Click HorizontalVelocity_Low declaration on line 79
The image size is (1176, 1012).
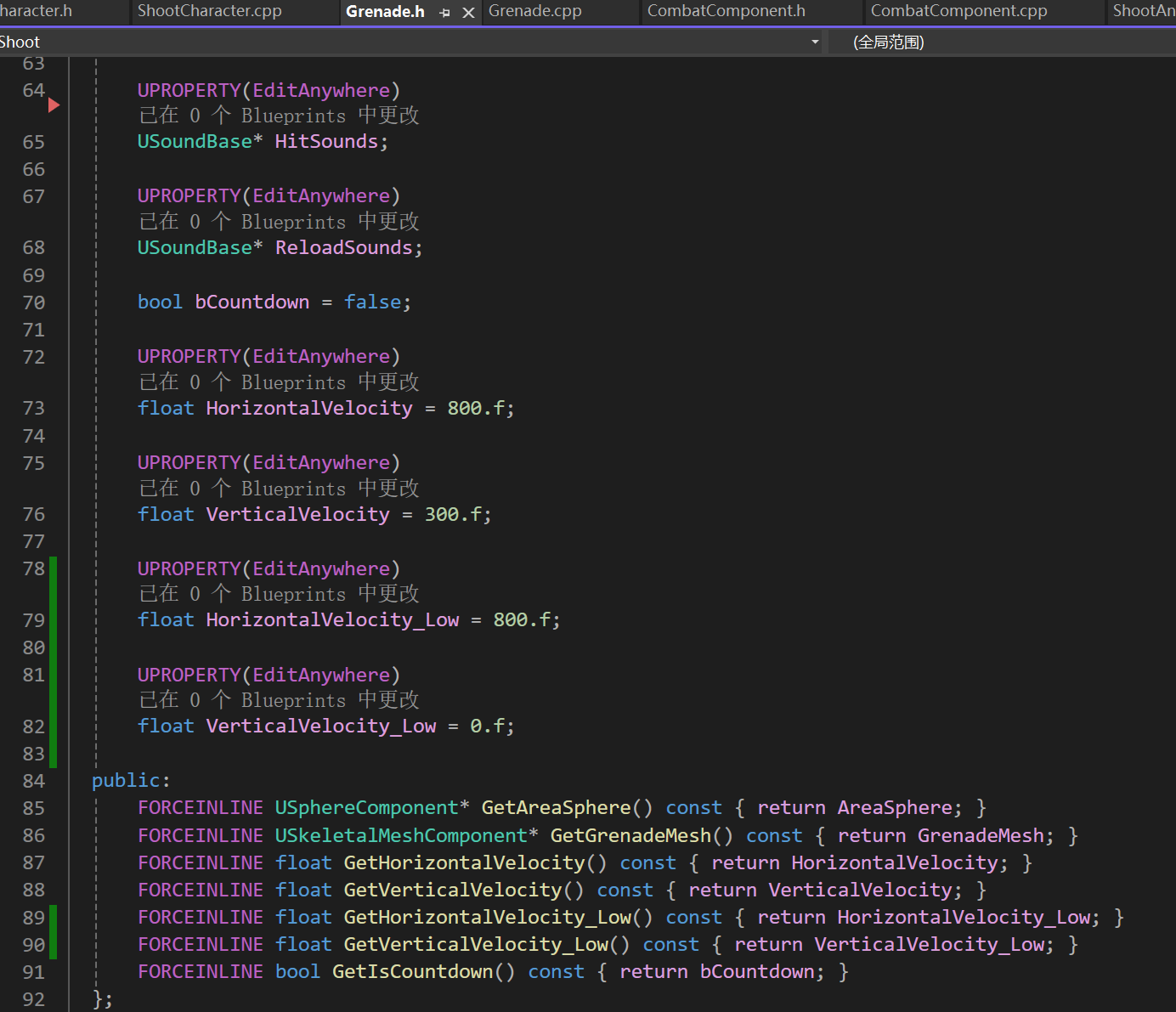332,619
